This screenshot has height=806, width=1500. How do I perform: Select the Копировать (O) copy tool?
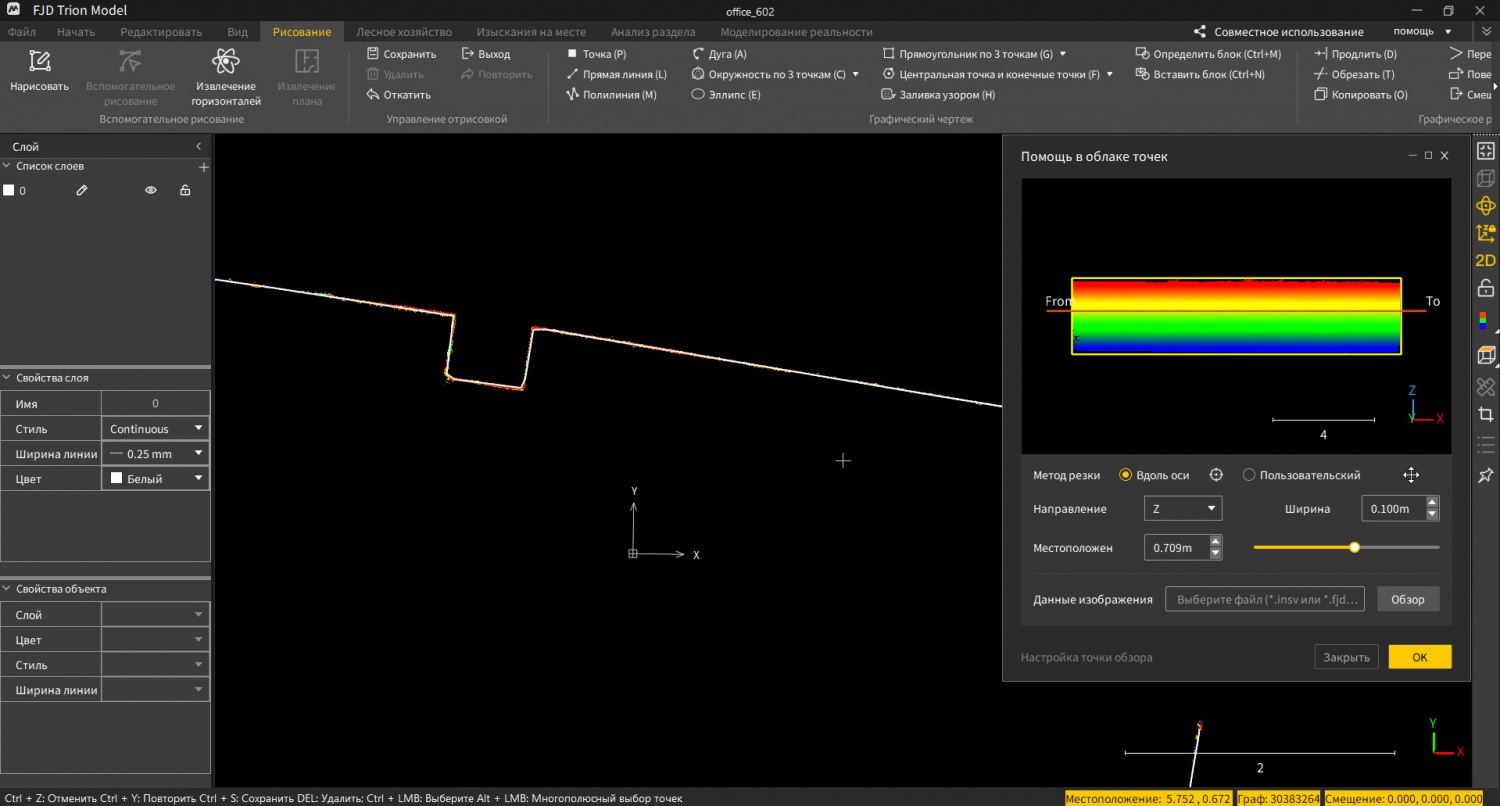tap(1361, 95)
